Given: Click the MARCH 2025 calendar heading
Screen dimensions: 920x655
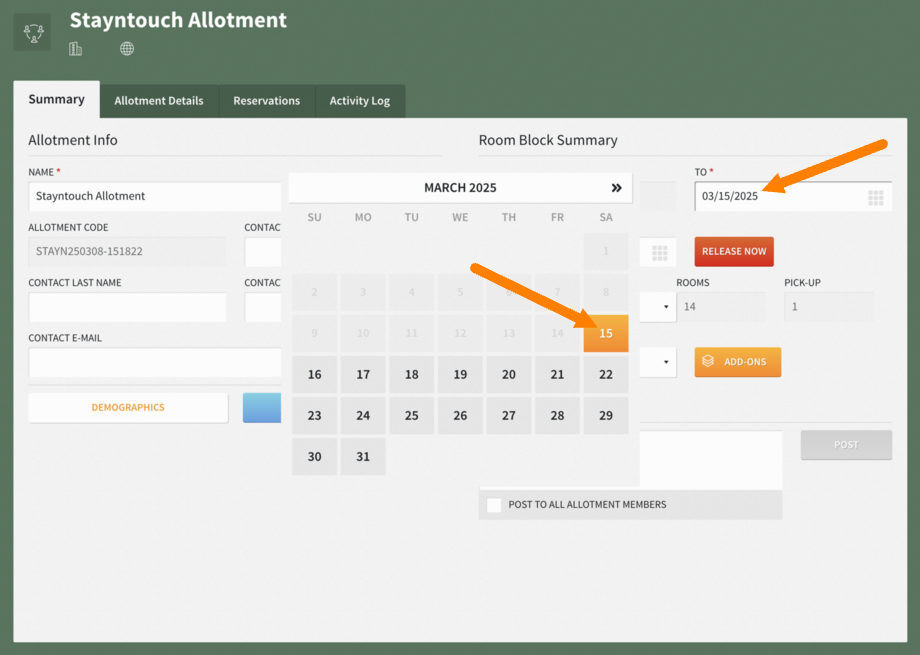Looking at the screenshot, I should click(x=460, y=188).
